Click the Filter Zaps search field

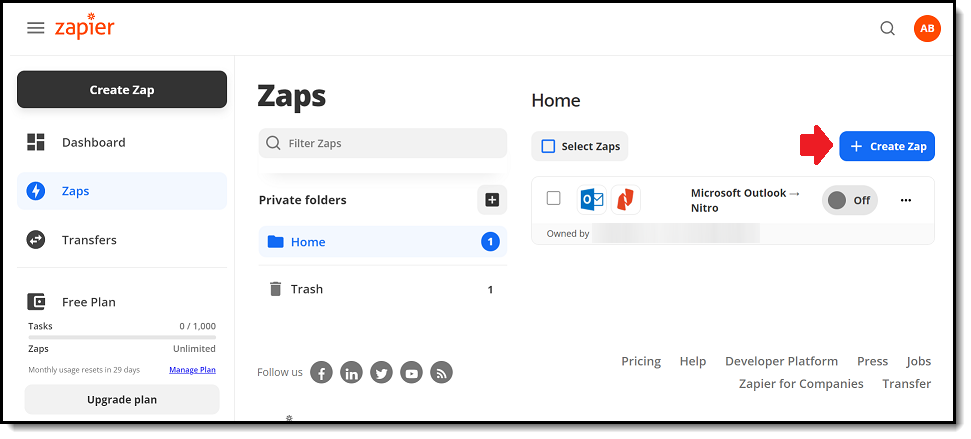pyautogui.click(x=383, y=143)
